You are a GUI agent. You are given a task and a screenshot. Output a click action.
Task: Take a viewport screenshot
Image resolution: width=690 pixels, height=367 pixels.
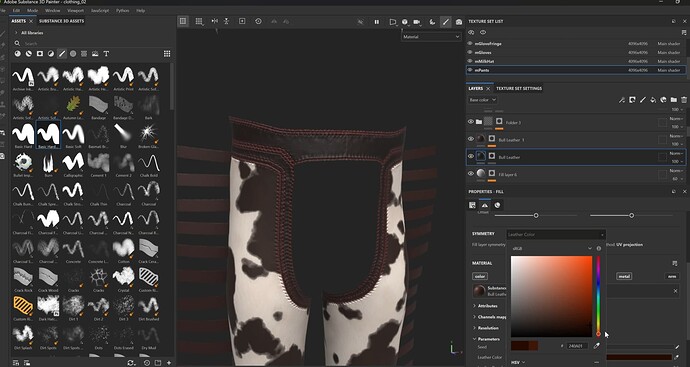[x=459, y=22]
